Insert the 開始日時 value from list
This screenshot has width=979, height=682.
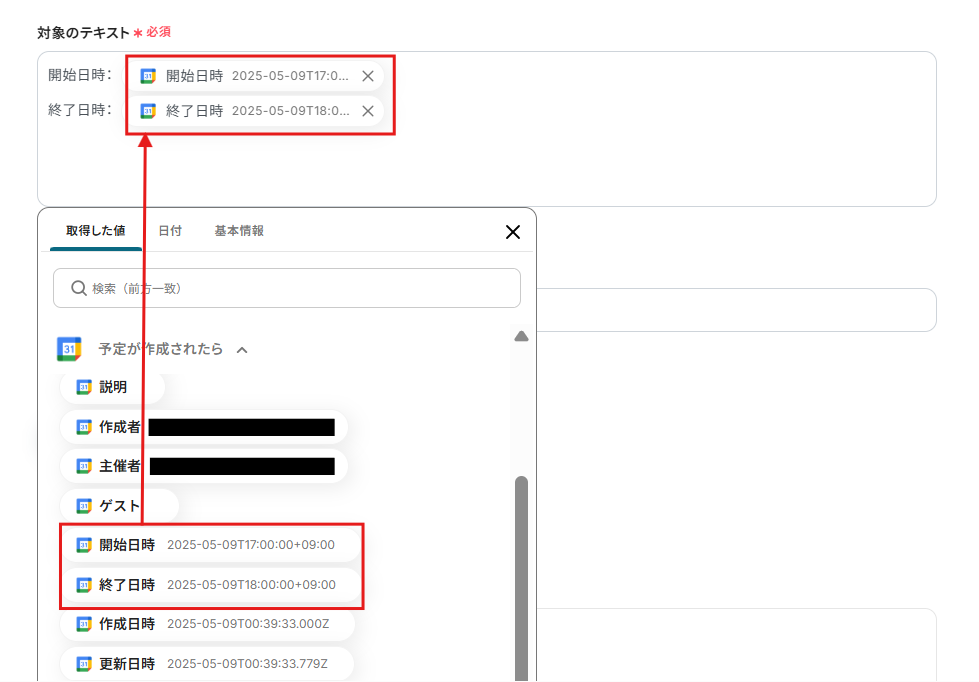(x=210, y=545)
